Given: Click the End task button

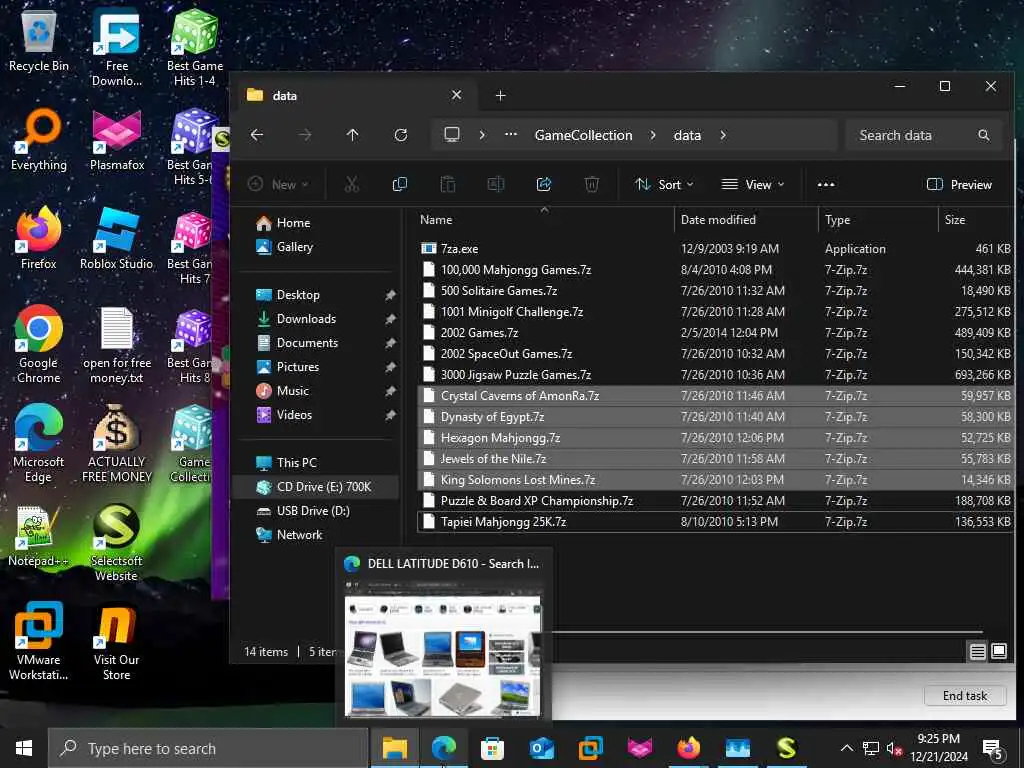Looking at the screenshot, I should click(x=965, y=696).
